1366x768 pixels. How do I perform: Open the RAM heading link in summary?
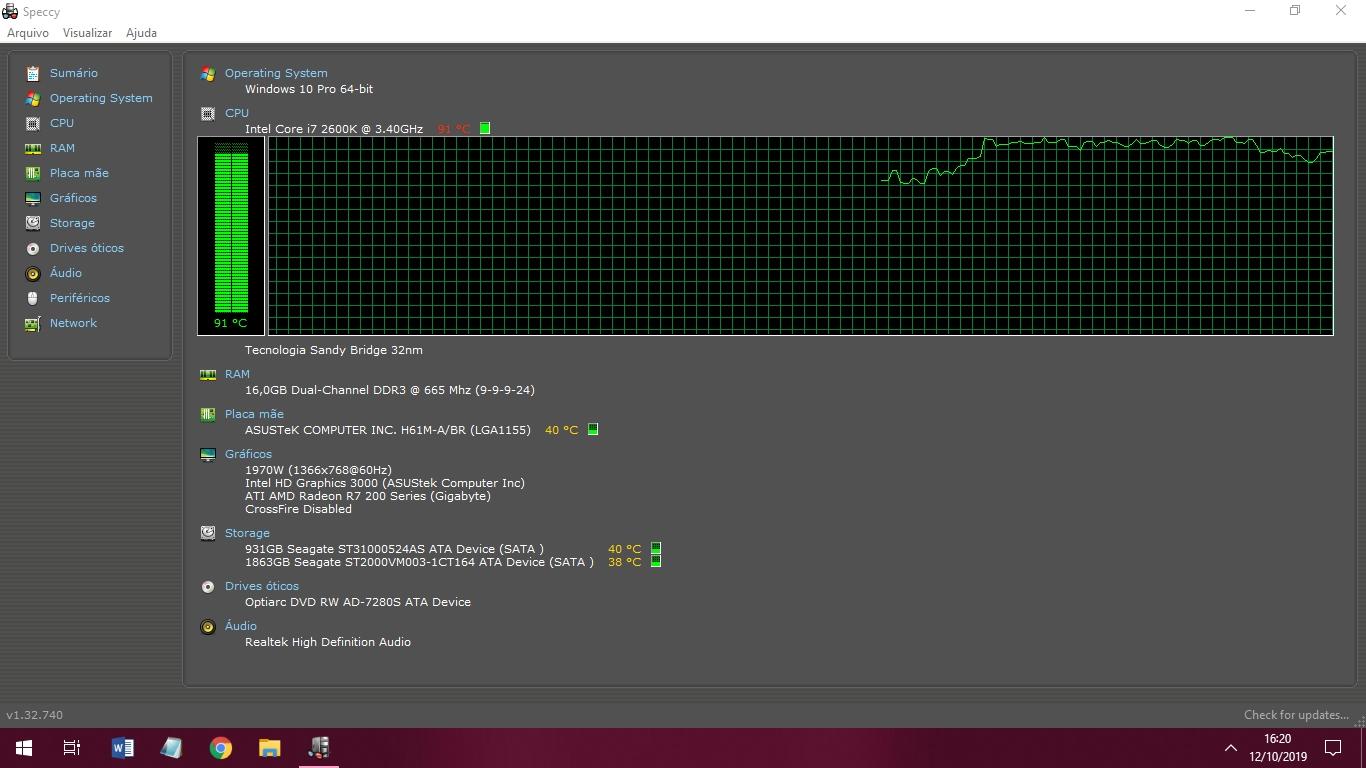point(237,374)
